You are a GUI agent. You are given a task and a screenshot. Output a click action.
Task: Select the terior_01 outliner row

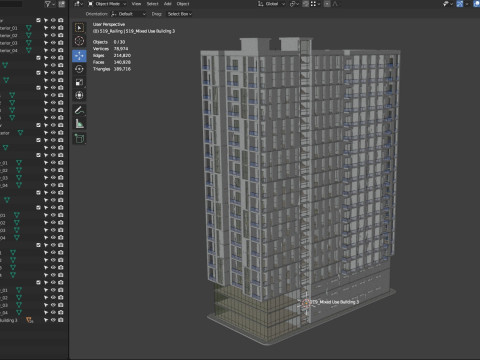(x=33, y=28)
